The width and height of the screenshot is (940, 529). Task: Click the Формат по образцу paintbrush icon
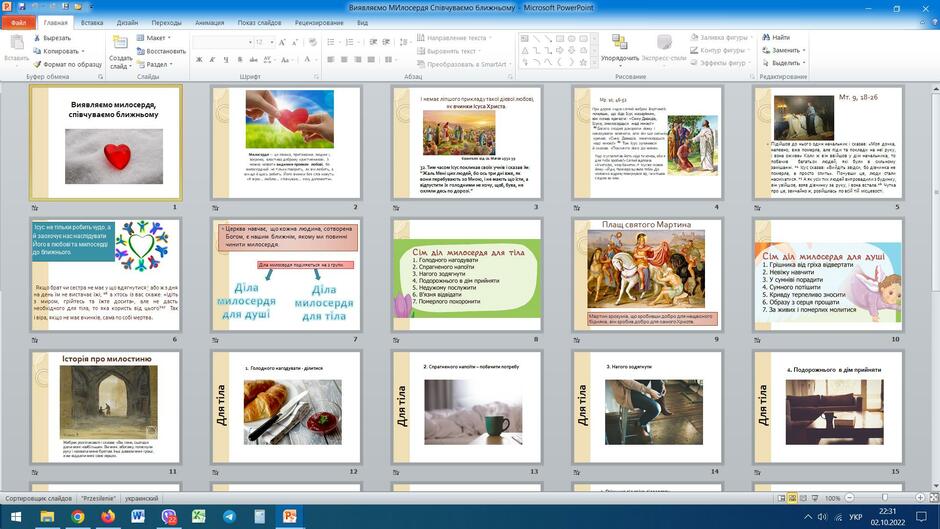[37, 64]
